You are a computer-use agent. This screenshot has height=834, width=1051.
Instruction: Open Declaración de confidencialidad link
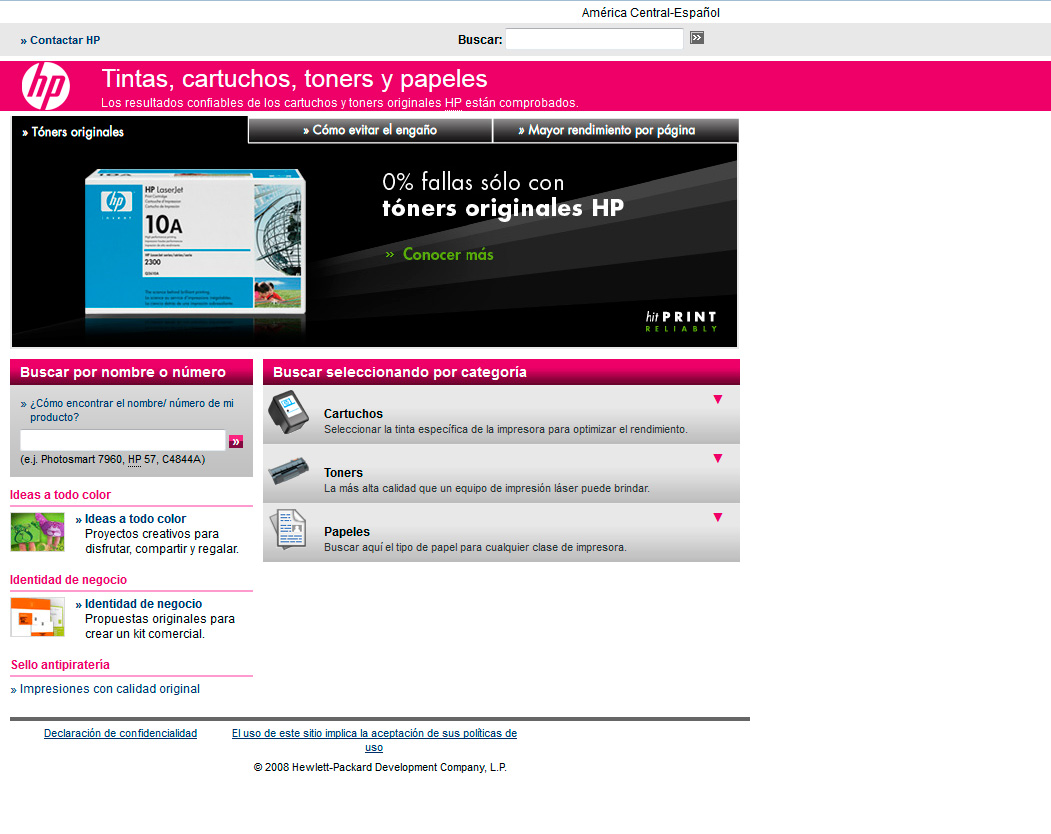point(121,733)
